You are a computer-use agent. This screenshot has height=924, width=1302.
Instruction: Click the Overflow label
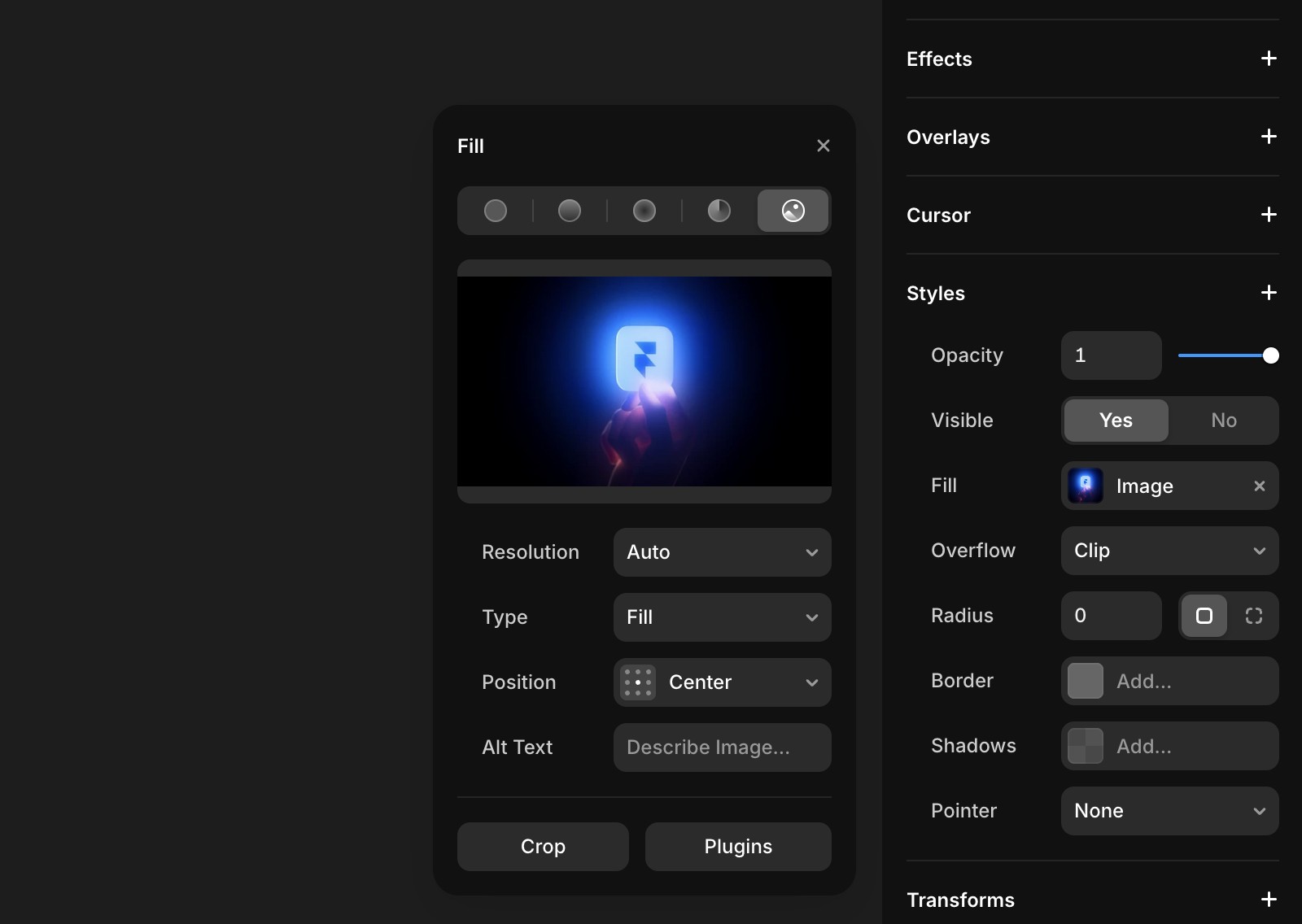point(973,551)
